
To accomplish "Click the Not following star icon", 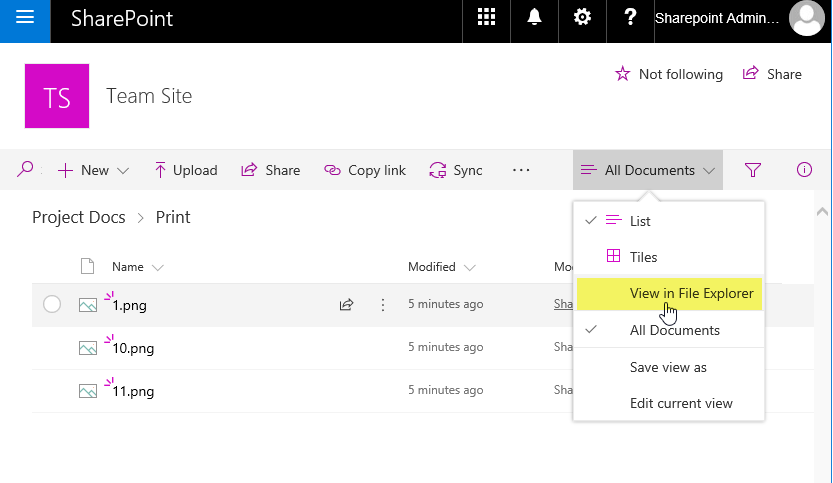I will point(623,74).
